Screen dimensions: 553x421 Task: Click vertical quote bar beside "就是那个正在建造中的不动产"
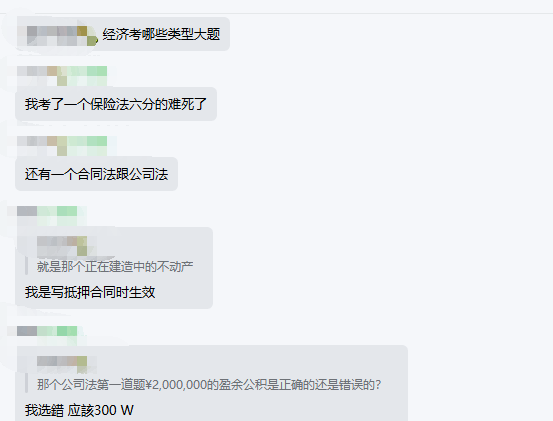[x=26, y=267]
